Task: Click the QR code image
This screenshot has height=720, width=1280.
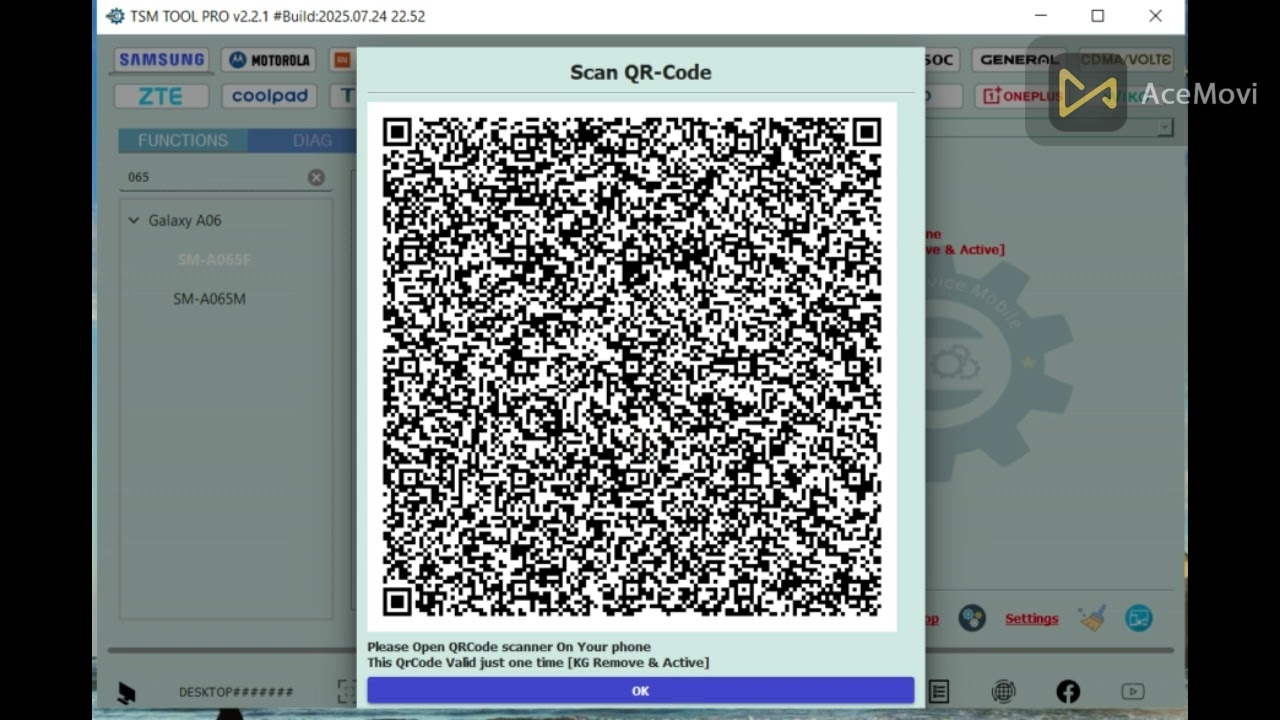Action: coord(632,366)
